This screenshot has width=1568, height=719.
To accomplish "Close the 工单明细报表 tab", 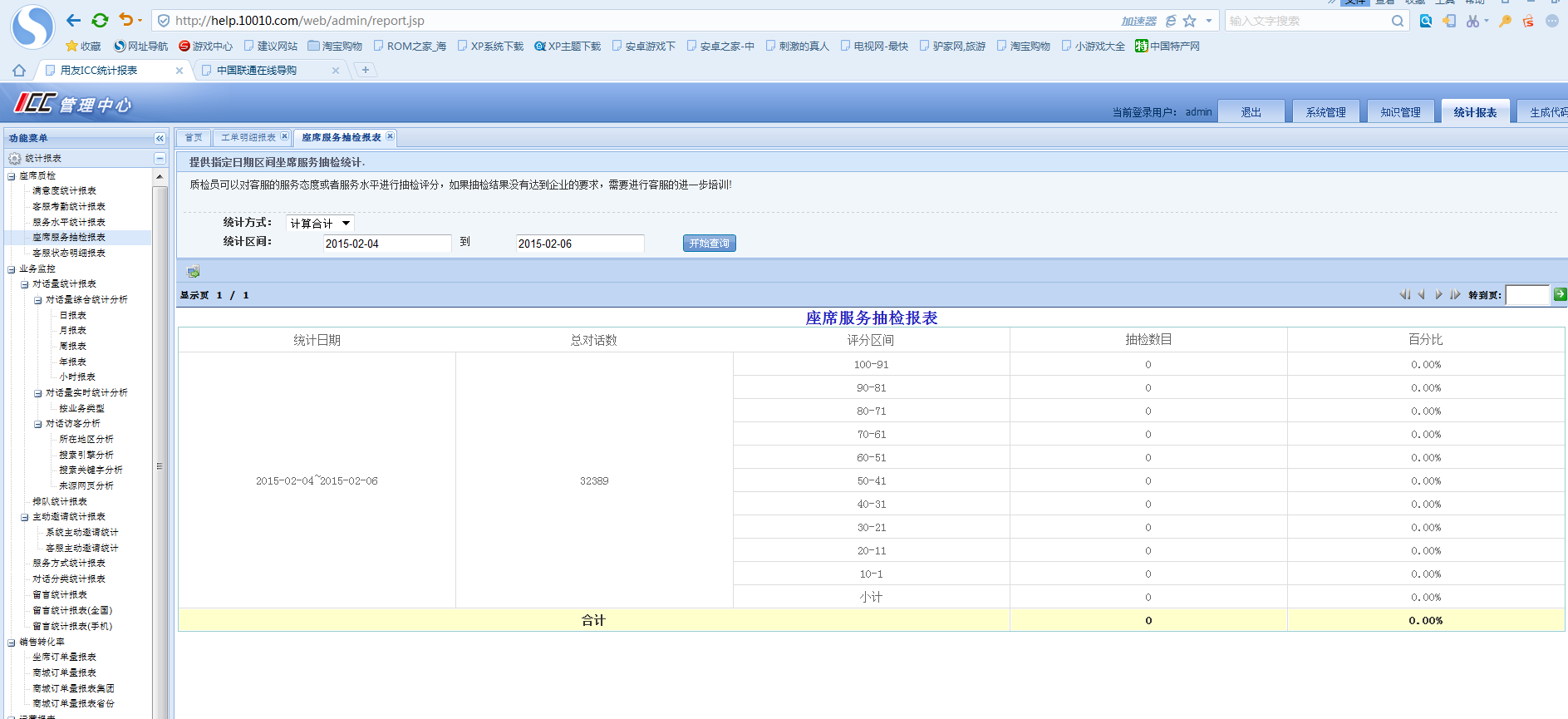I will [x=284, y=136].
